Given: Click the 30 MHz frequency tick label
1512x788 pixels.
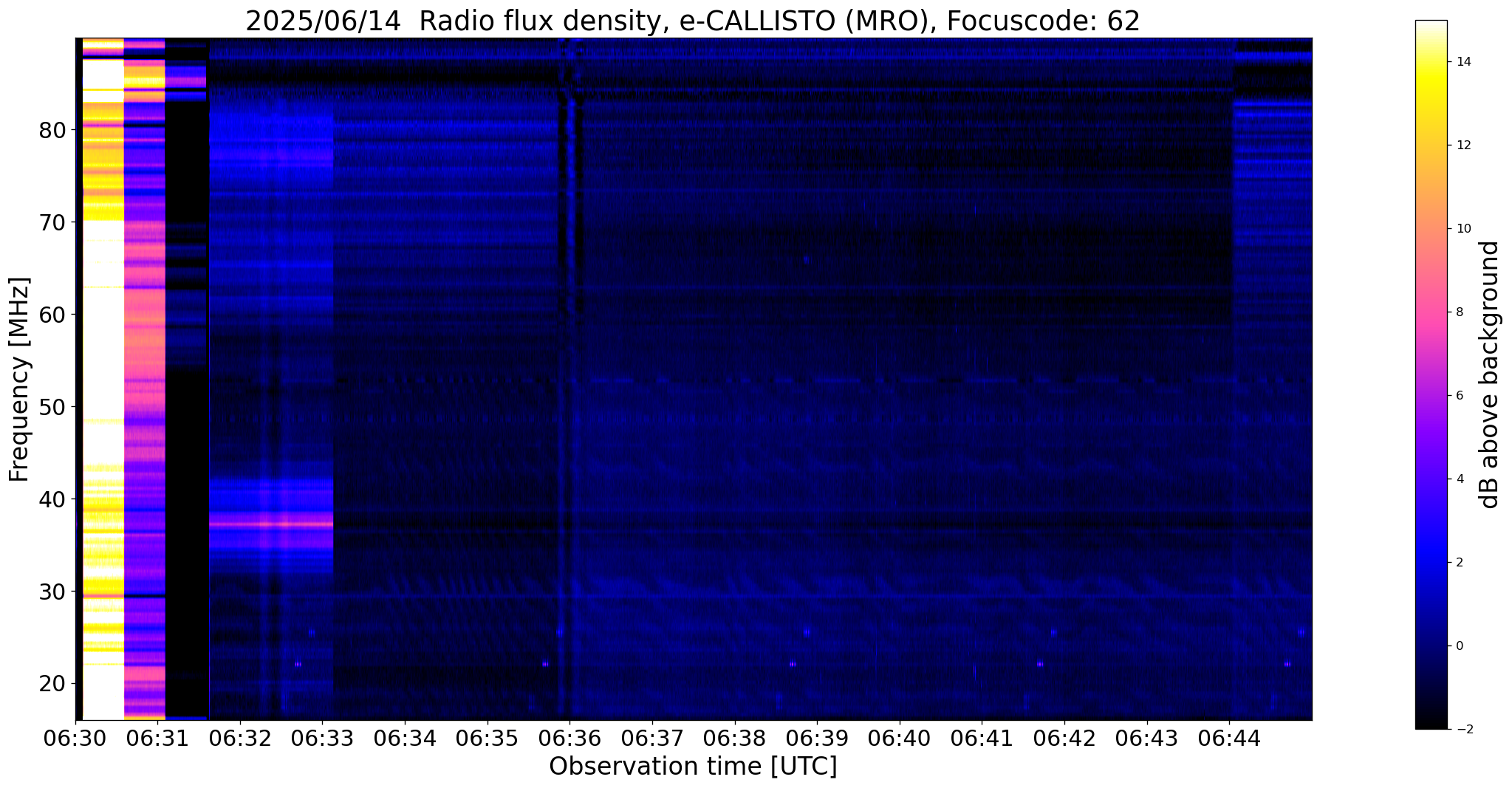Looking at the screenshot, I should click(x=52, y=592).
